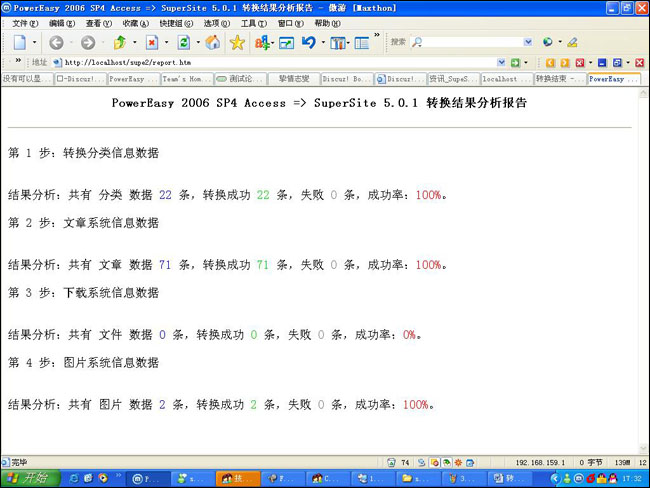Screen dimensions: 650x488
Task: Click the orange next-tab arrow icon
Action: [565, 63]
